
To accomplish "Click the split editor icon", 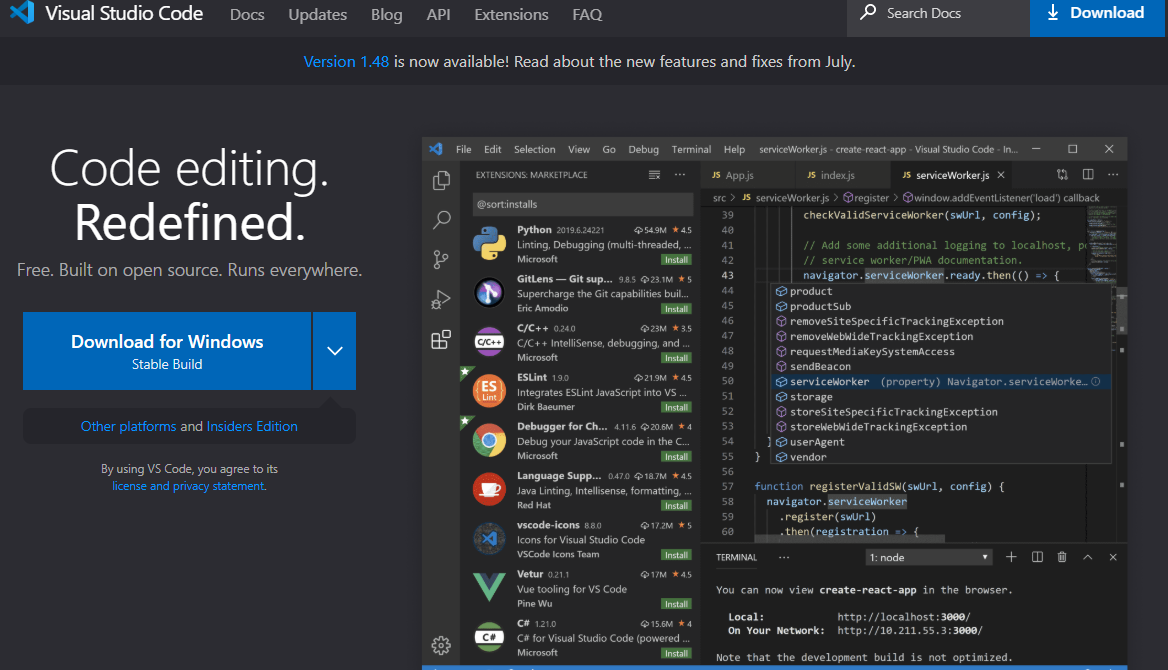I will pos(1088,174).
